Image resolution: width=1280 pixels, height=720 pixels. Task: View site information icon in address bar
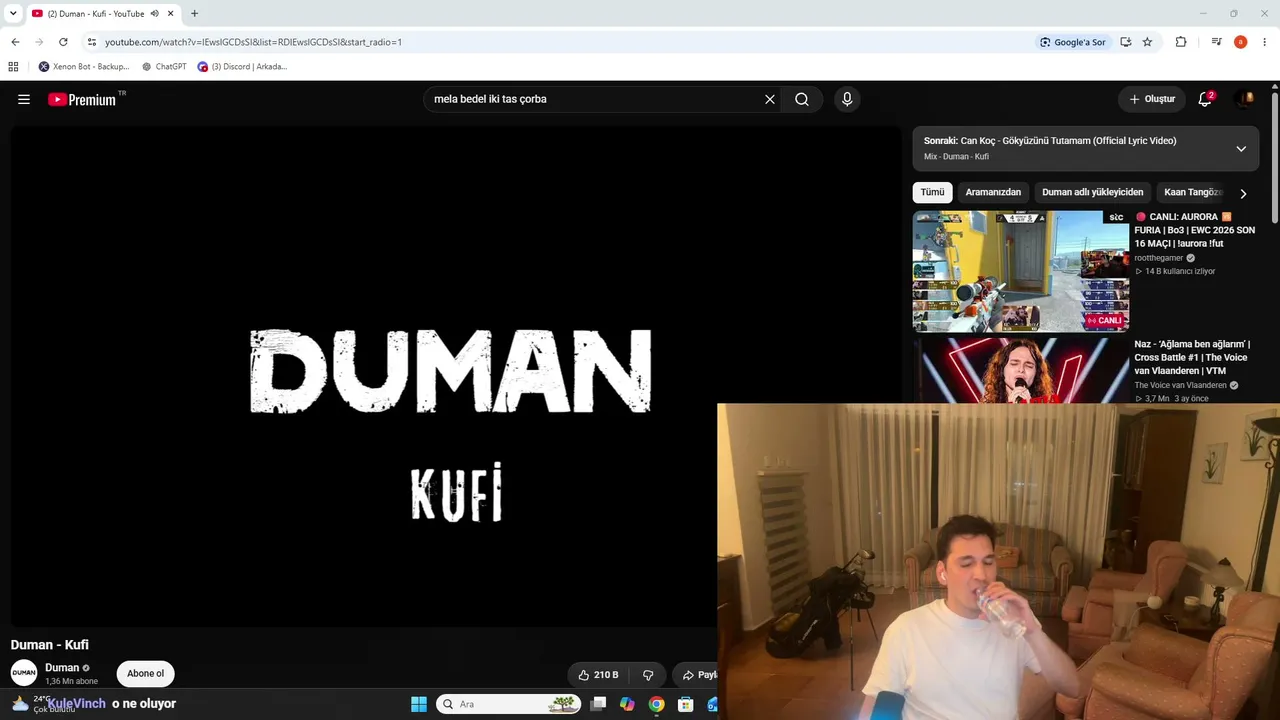click(x=92, y=42)
